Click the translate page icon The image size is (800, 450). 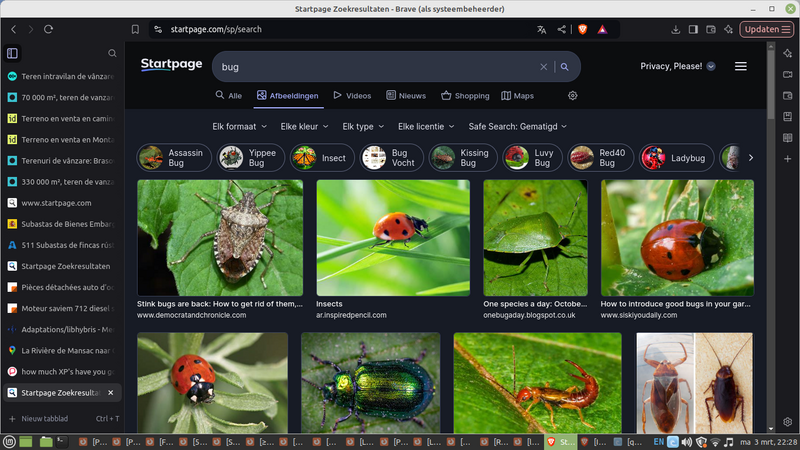(541, 30)
